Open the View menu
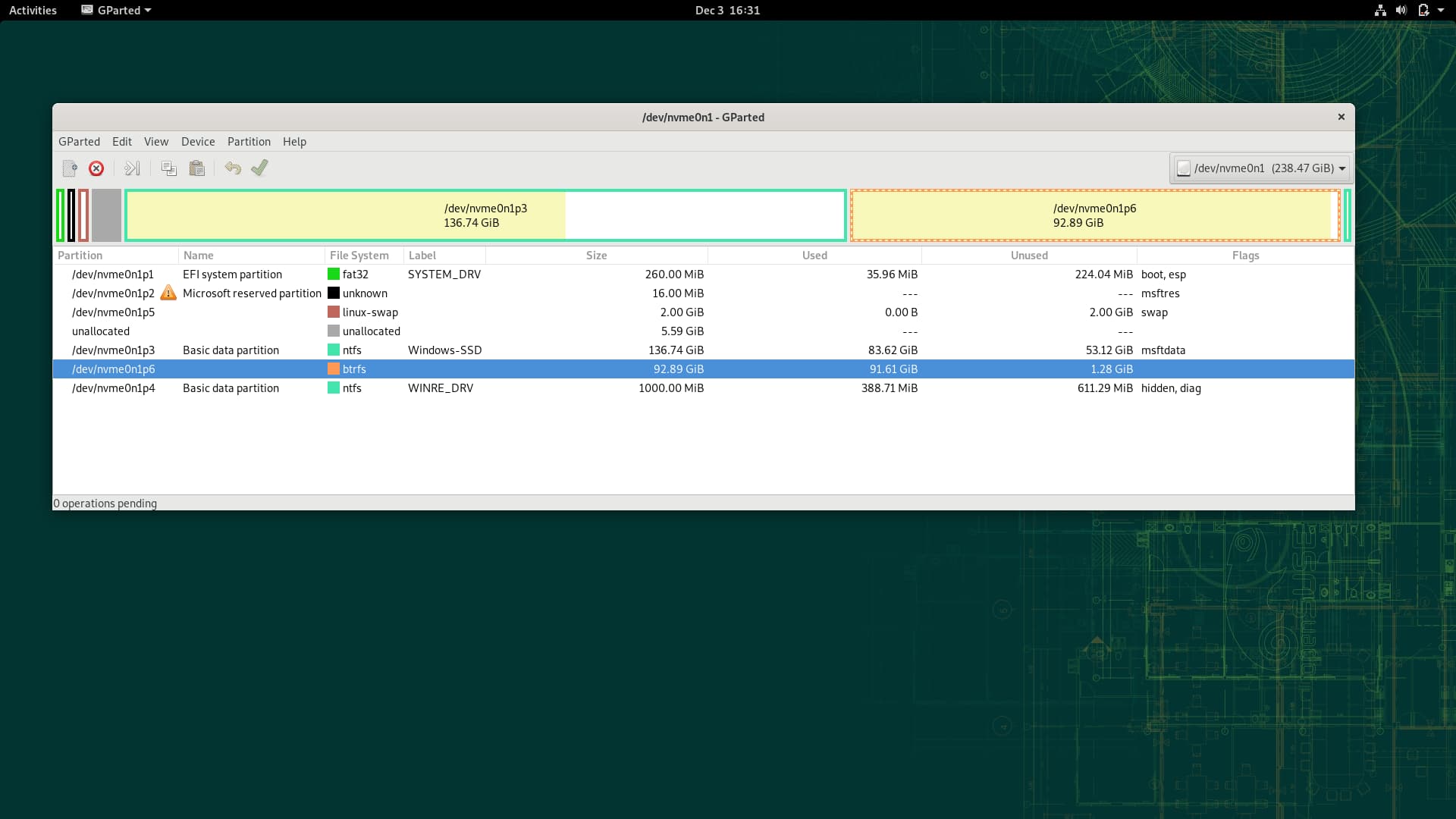 (x=156, y=142)
